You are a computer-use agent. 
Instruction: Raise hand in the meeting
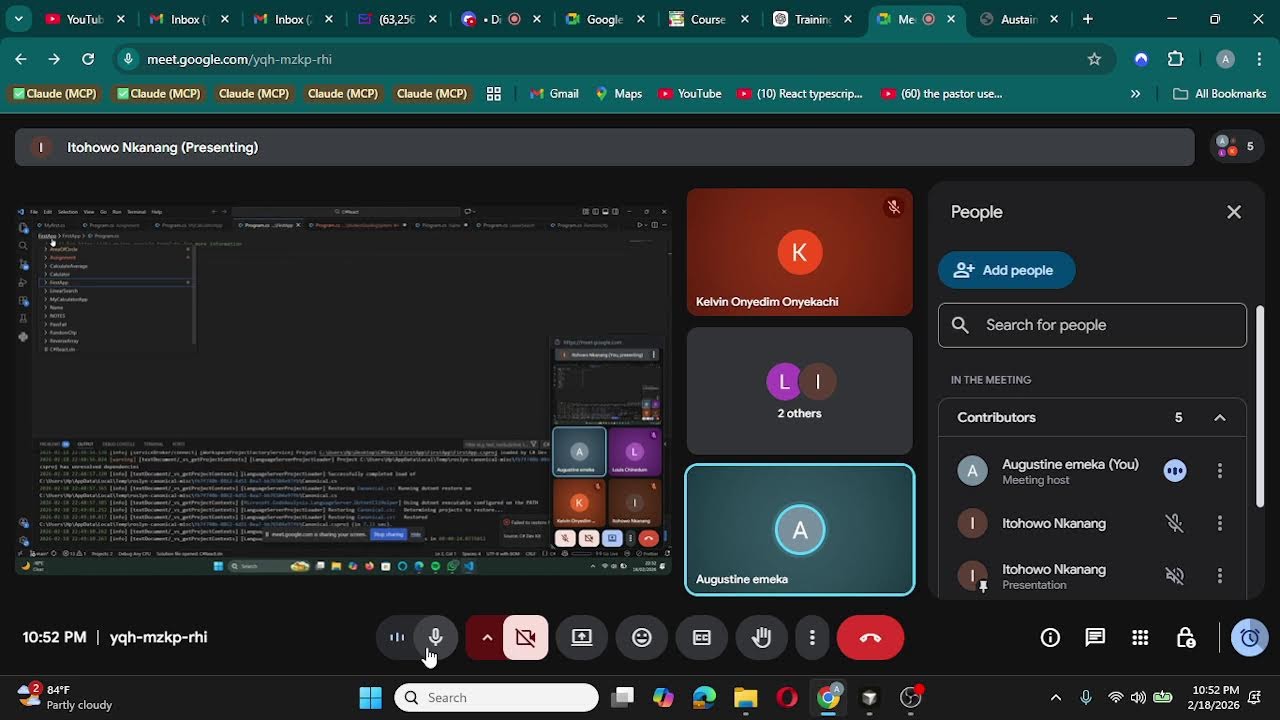pyautogui.click(x=762, y=637)
